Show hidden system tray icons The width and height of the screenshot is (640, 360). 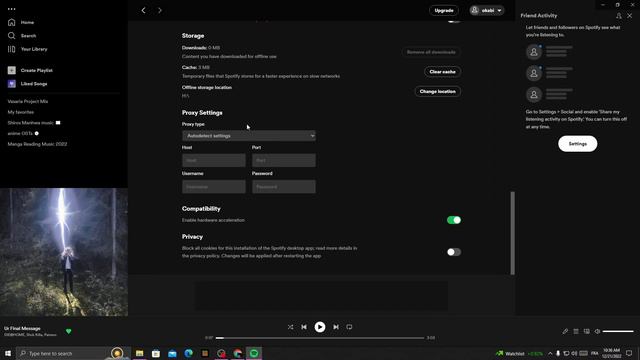click(x=550, y=353)
